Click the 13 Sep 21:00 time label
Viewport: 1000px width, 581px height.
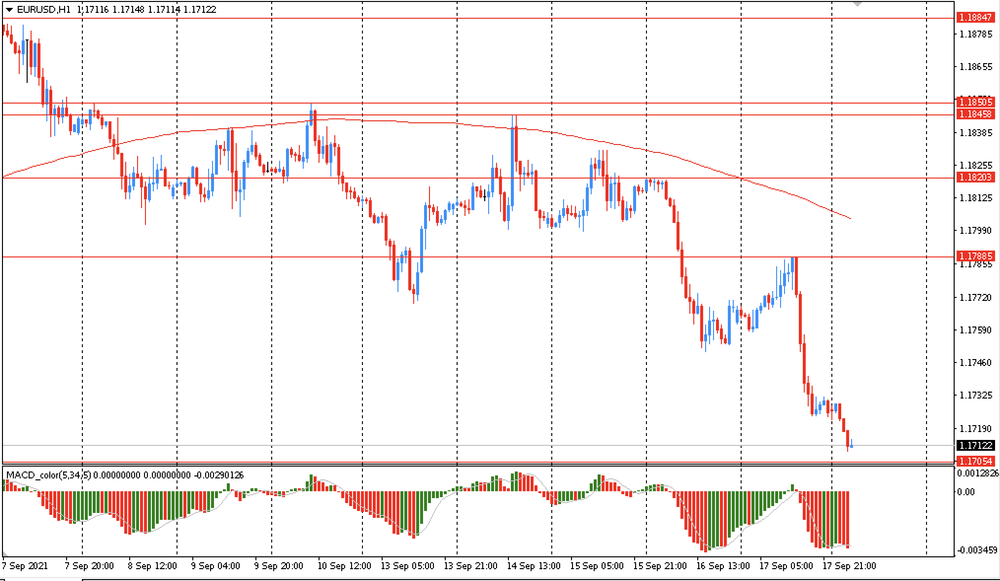click(x=471, y=566)
